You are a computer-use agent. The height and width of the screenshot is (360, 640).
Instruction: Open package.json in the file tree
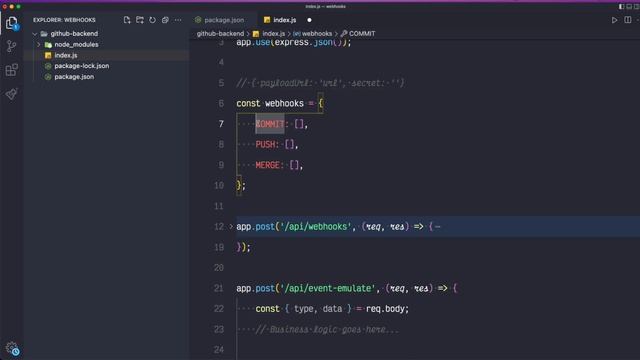[74, 77]
